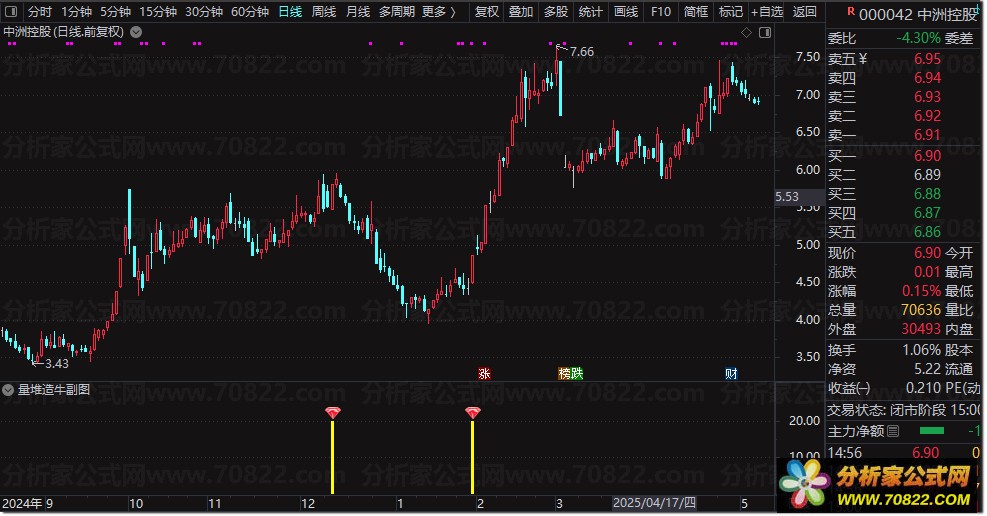The image size is (987, 516).
Task: Click the 叠加 overlay button
Action: 521,11
